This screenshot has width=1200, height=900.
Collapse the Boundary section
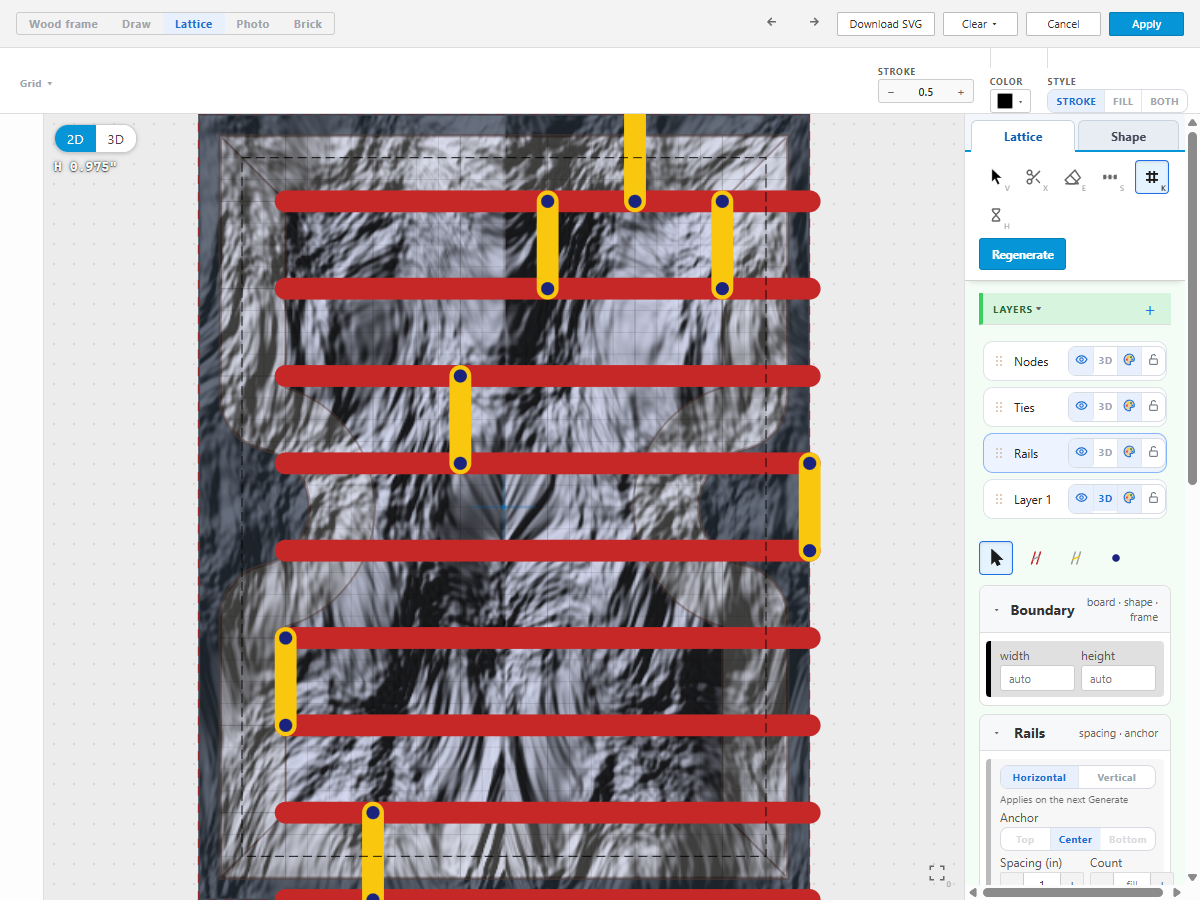click(x=996, y=610)
